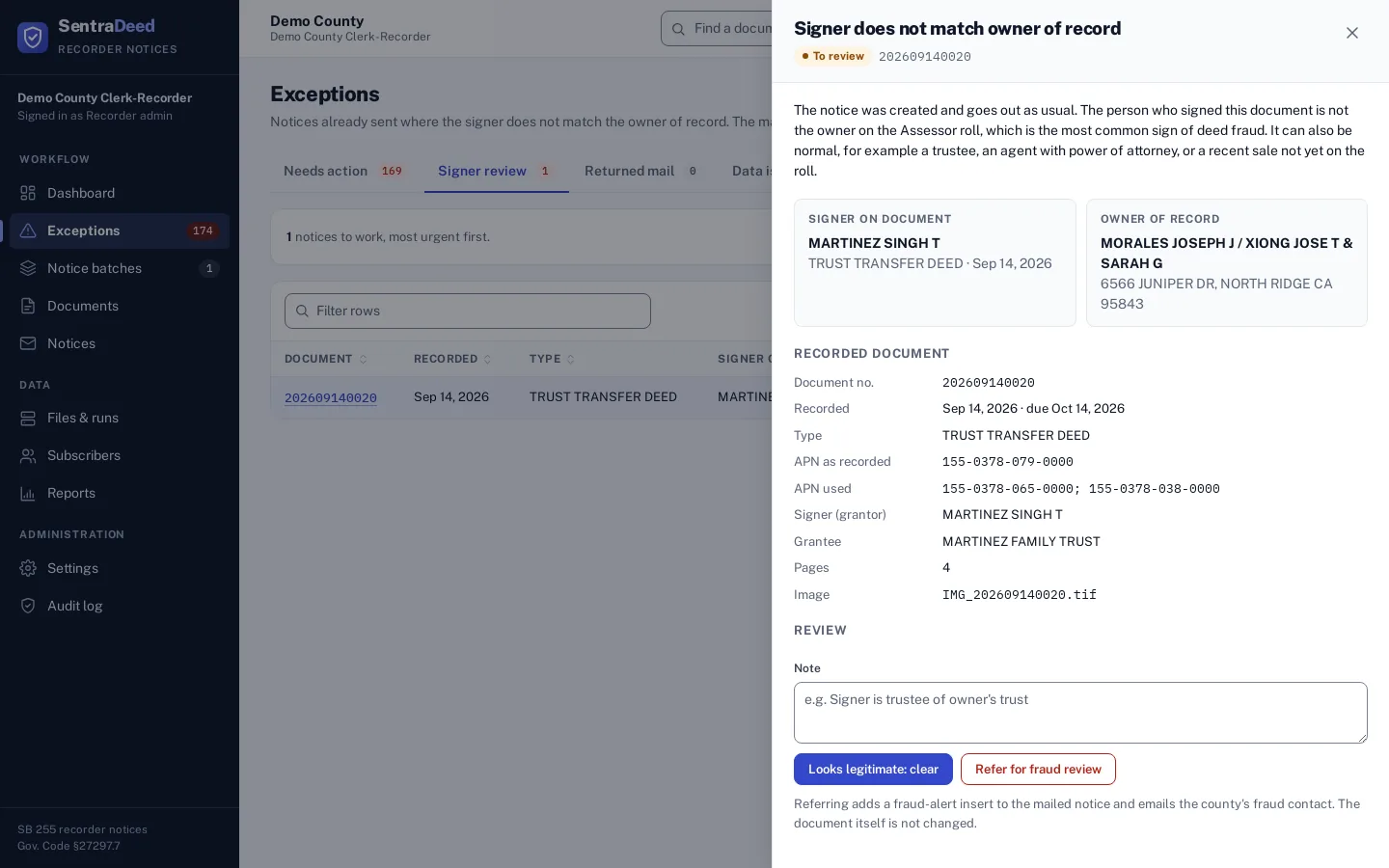Select the Signer review tab
1389x868 pixels.
click(496, 171)
